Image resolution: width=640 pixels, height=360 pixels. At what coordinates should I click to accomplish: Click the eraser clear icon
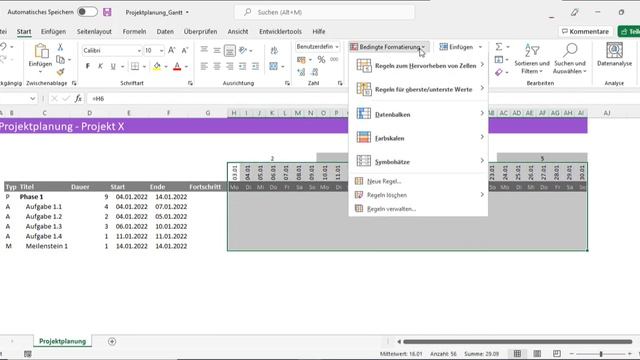pos(499,72)
